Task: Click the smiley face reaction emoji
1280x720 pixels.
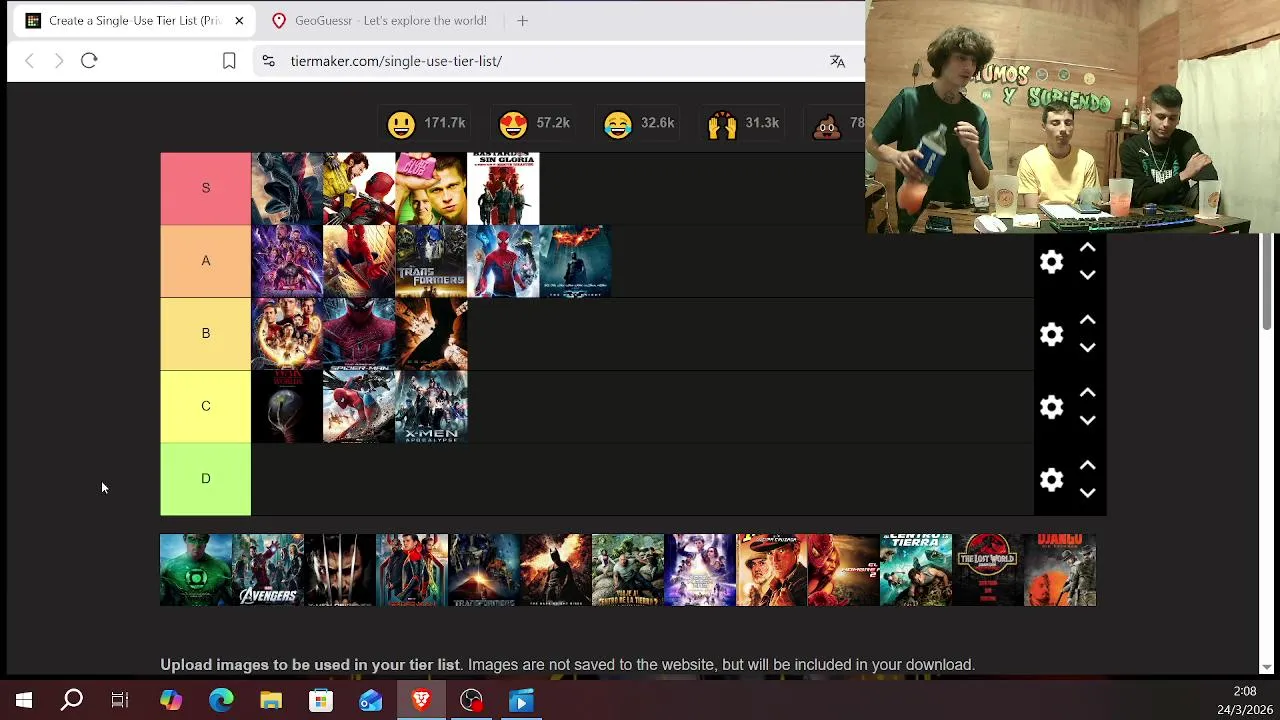Action: click(x=401, y=124)
